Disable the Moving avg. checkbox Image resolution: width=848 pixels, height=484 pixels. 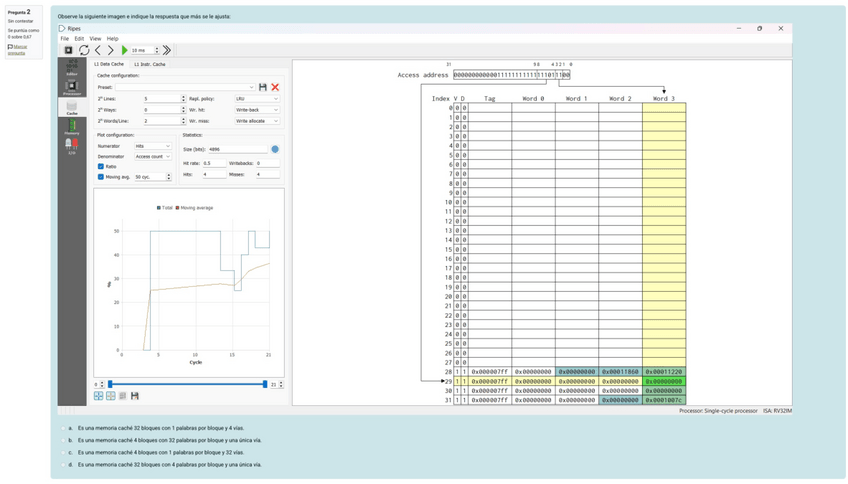pyautogui.click(x=101, y=177)
